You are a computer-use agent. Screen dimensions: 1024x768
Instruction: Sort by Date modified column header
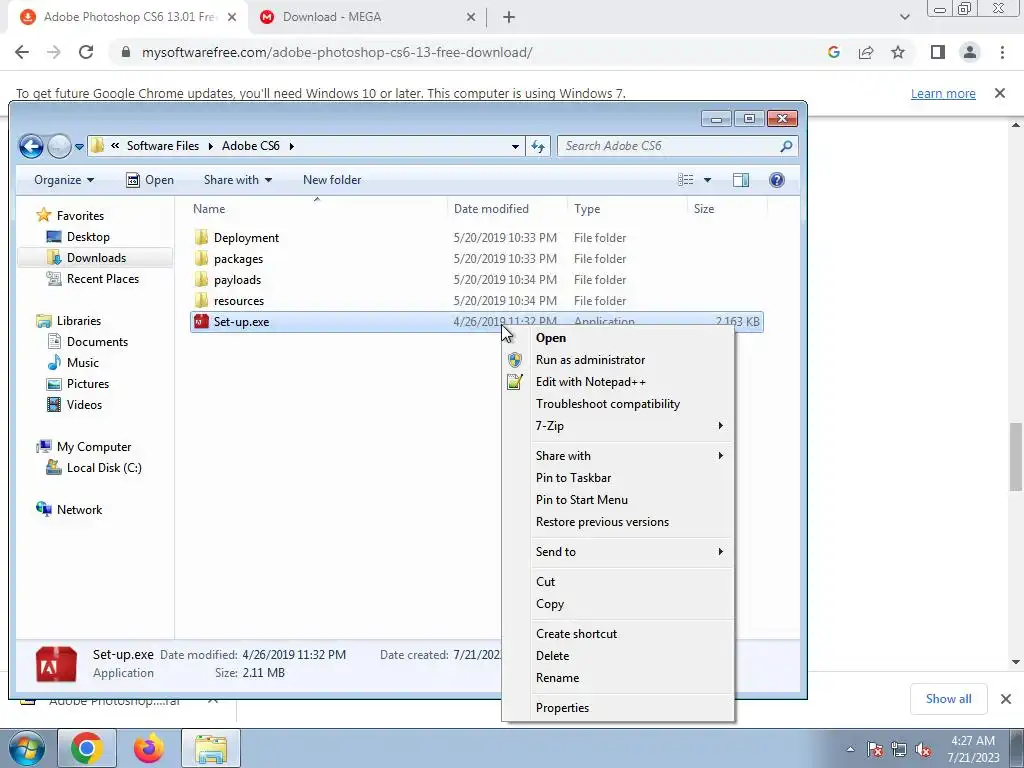[x=507, y=209]
